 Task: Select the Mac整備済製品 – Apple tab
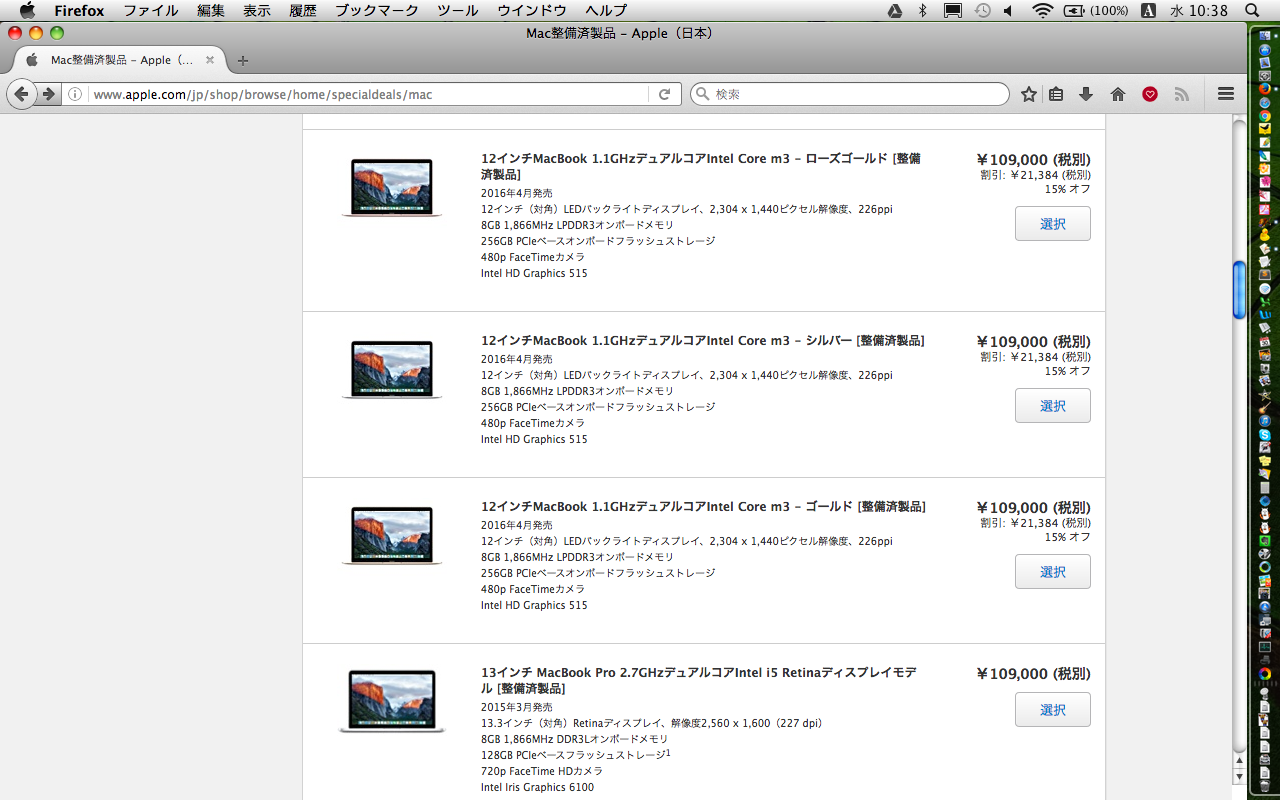[120, 60]
